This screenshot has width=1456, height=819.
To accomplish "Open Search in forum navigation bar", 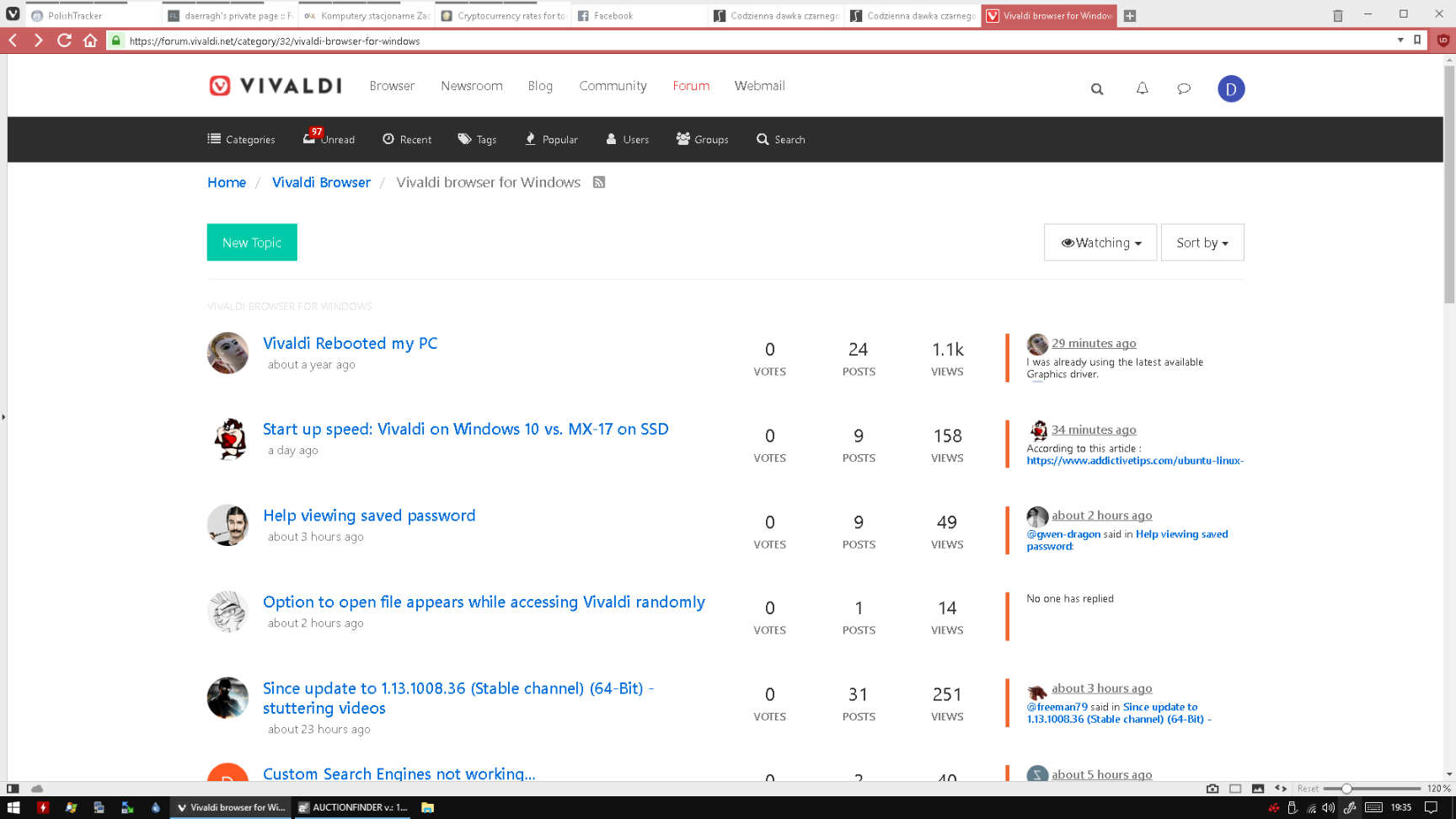I will click(781, 139).
